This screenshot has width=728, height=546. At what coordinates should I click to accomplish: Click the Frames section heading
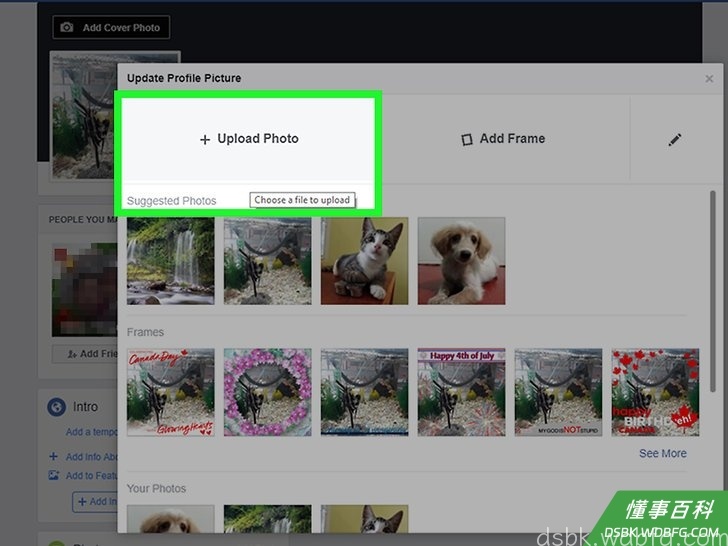pos(145,332)
